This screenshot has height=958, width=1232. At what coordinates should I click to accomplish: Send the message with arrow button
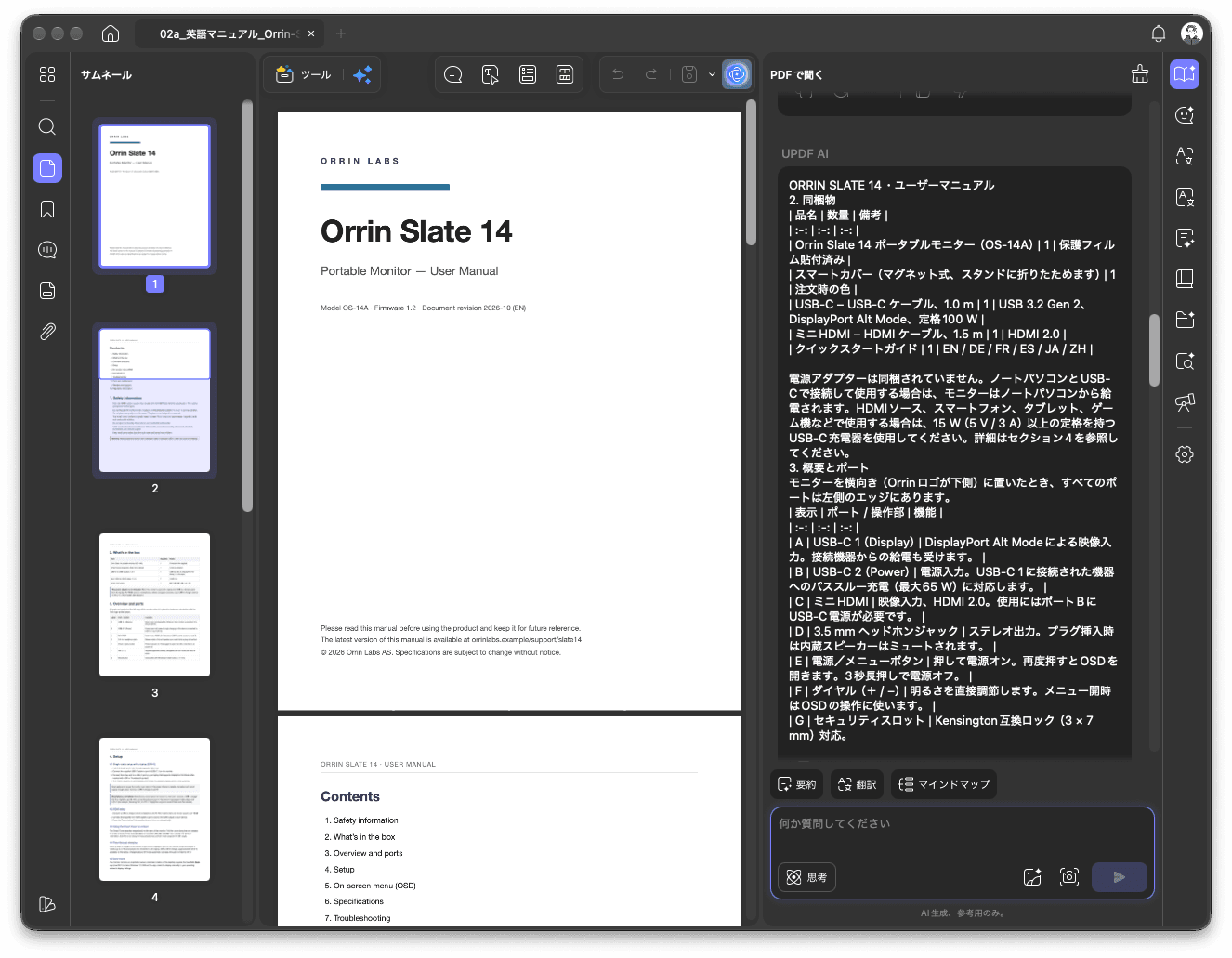pyautogui.click(x=1120, y=877)
